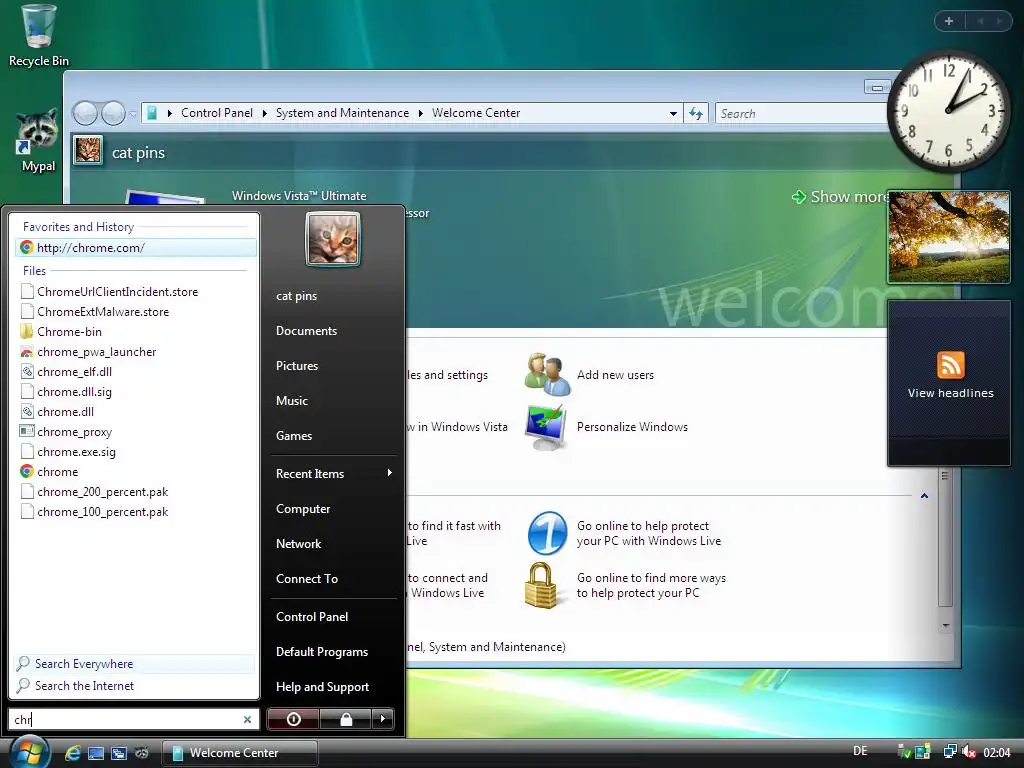Image resolution: width=1024 pixels, height=768 pixels.
Task: Click Switch between windows icon
Action: tap(119, 753)
